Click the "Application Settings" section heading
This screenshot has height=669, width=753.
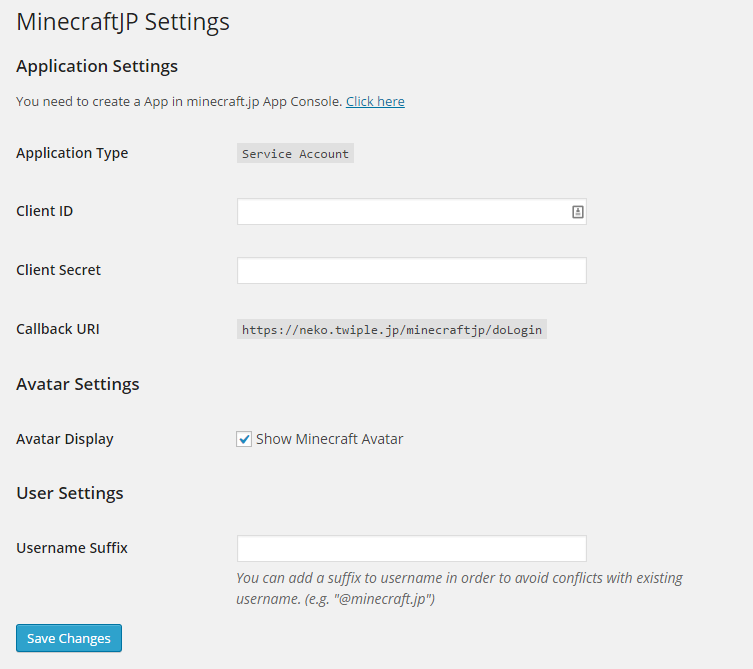(97, 66)
